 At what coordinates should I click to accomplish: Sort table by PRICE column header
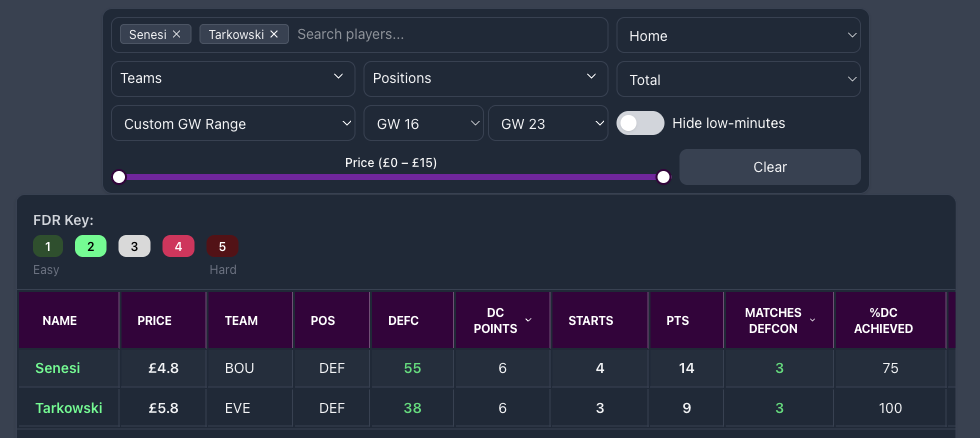click(154, 321)
